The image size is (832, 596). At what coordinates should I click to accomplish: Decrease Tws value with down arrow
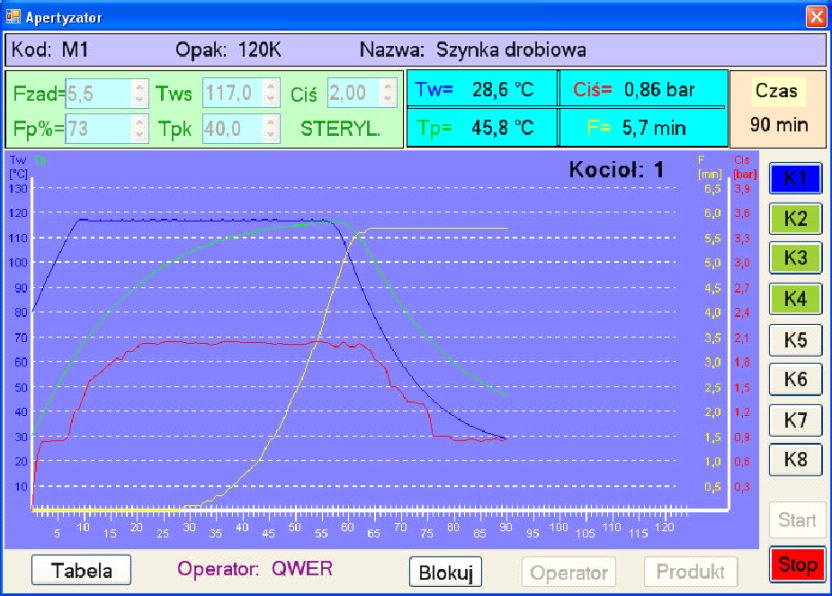point(271,100)
